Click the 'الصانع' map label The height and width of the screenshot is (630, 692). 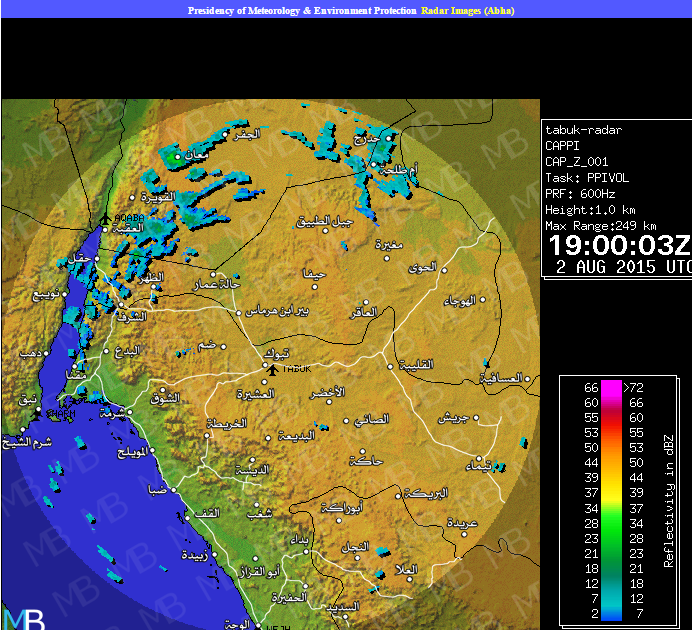pyautogui.click(x=371, y=419)
